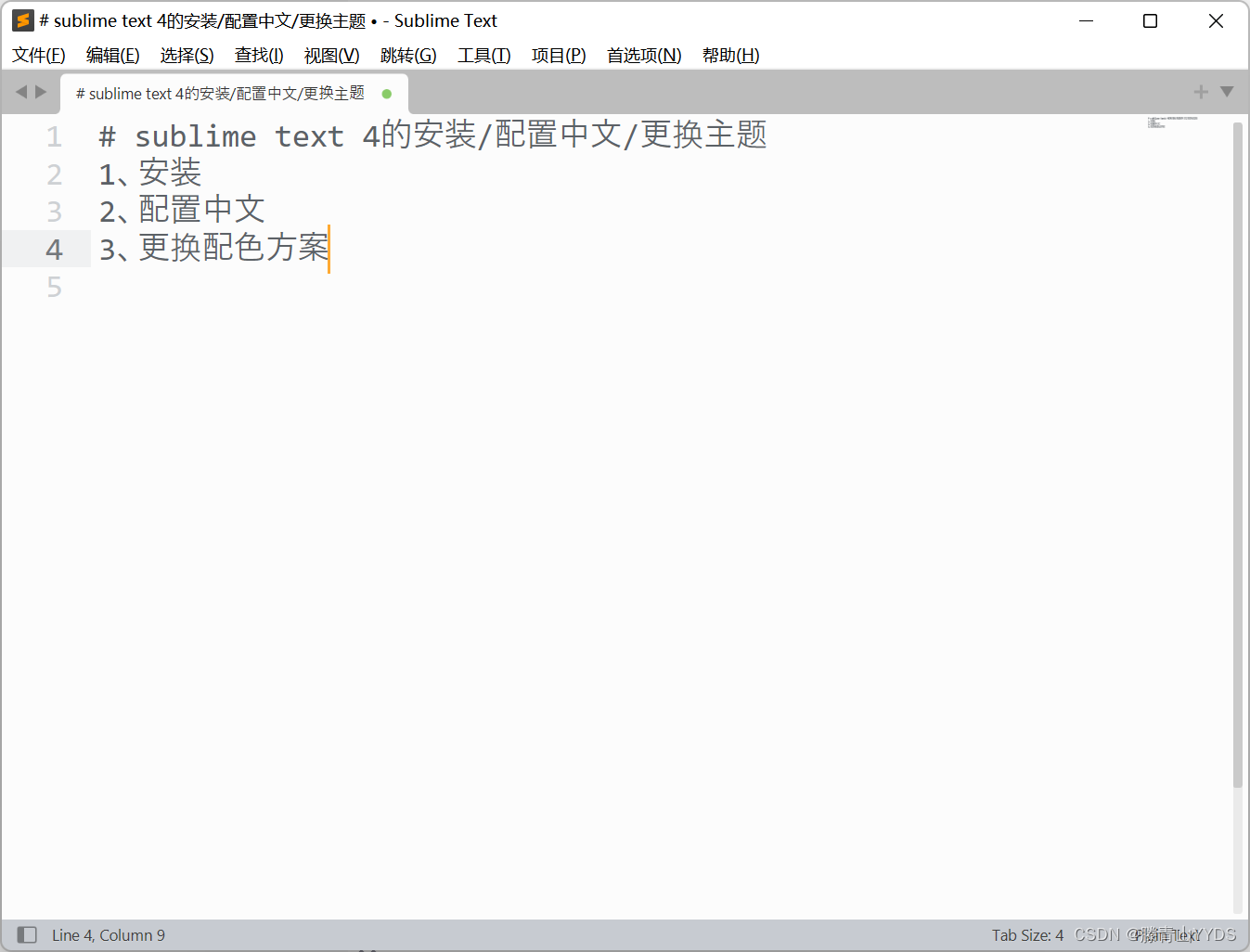
Task: Open the 文件(F) menu
Action: point(38,55)
